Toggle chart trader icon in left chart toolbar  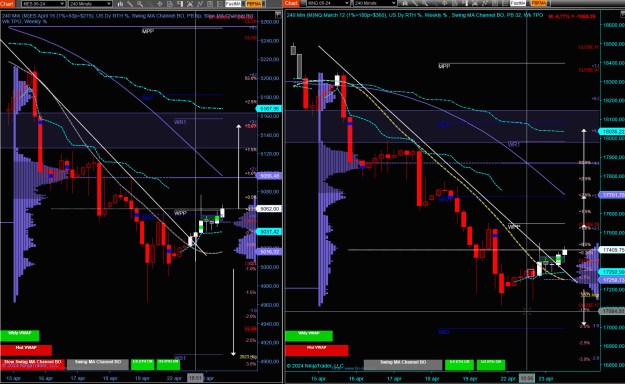pyautogui.click(x=180, y=4)
